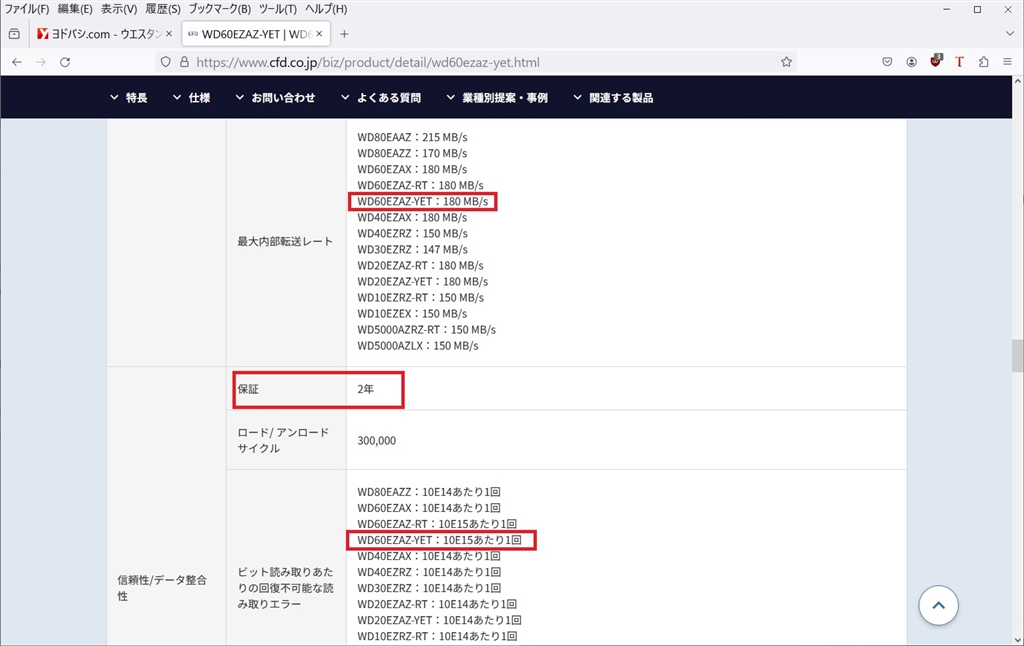Click the list all tabs chevron
This screenshot has width=1024, height=646.
click(1009, 33)
